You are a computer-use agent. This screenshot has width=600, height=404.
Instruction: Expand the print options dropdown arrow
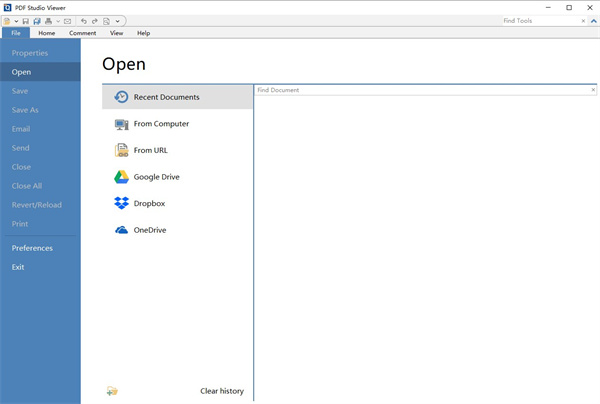click(x=57, y=21)
